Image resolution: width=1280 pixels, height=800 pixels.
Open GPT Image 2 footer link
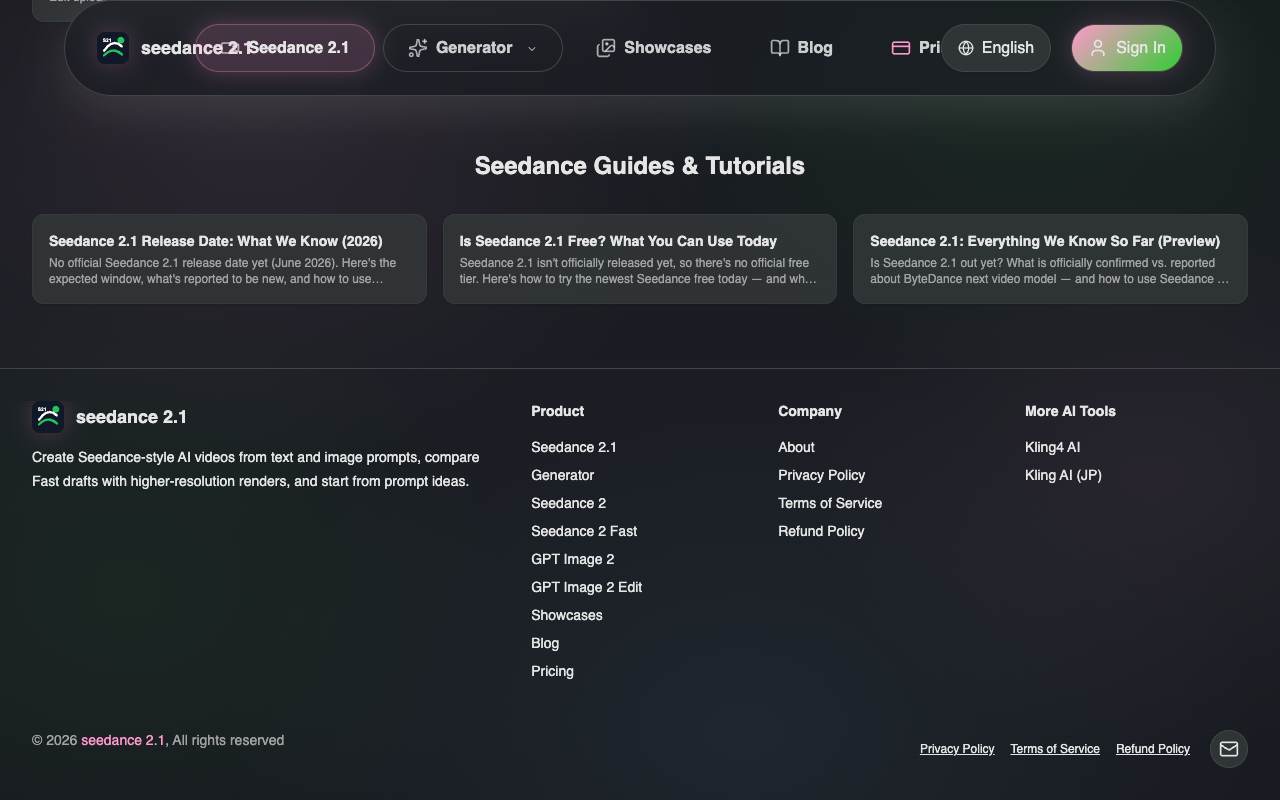(x=572, y=559)
